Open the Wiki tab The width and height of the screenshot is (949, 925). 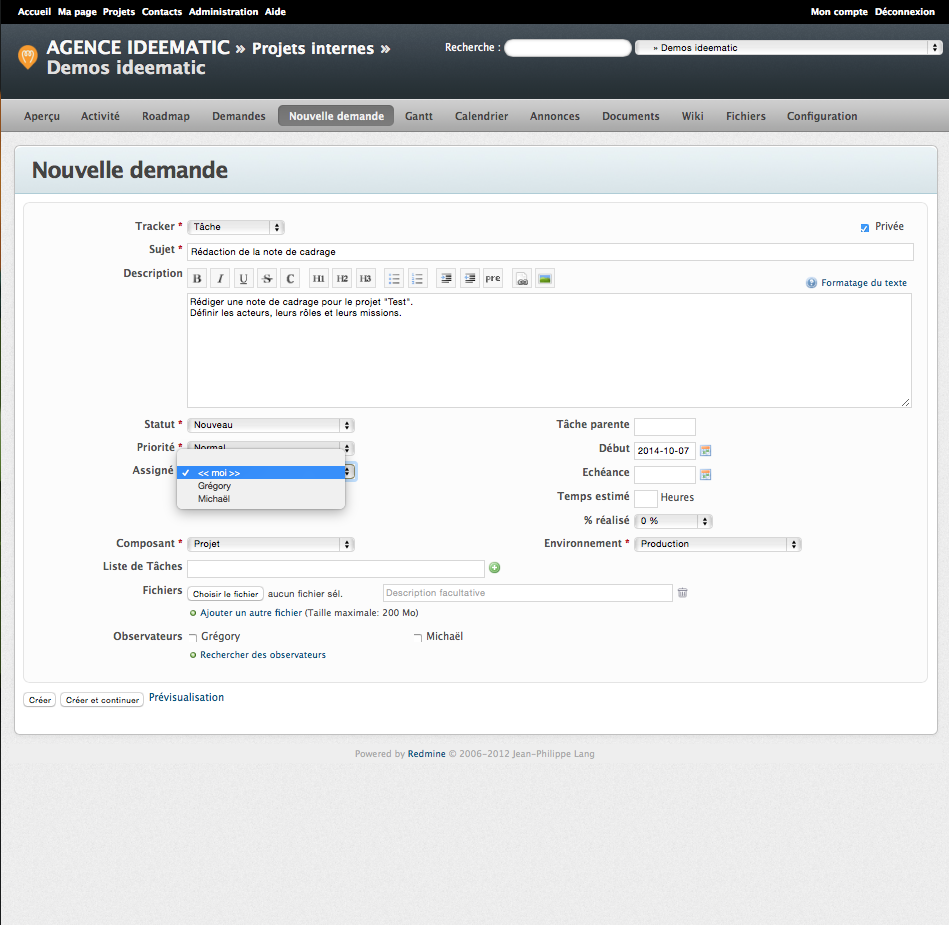tap(692, 116)
